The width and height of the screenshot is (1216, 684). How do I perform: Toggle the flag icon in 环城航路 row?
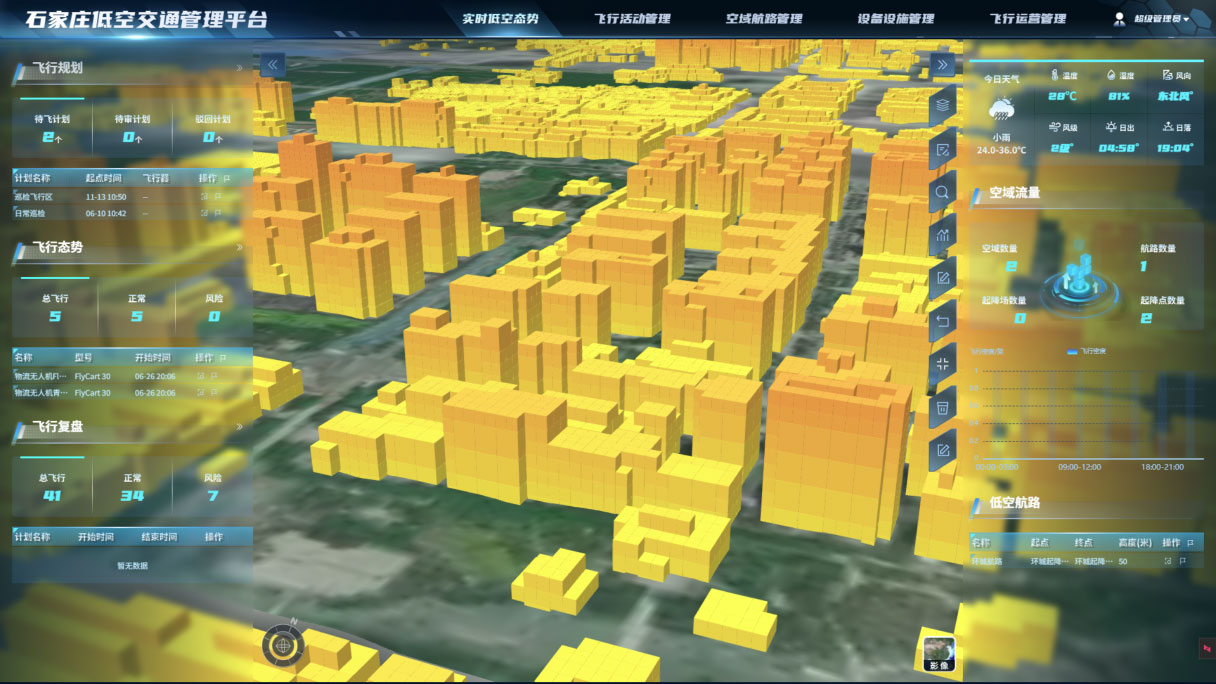(x=1182, y=561)
